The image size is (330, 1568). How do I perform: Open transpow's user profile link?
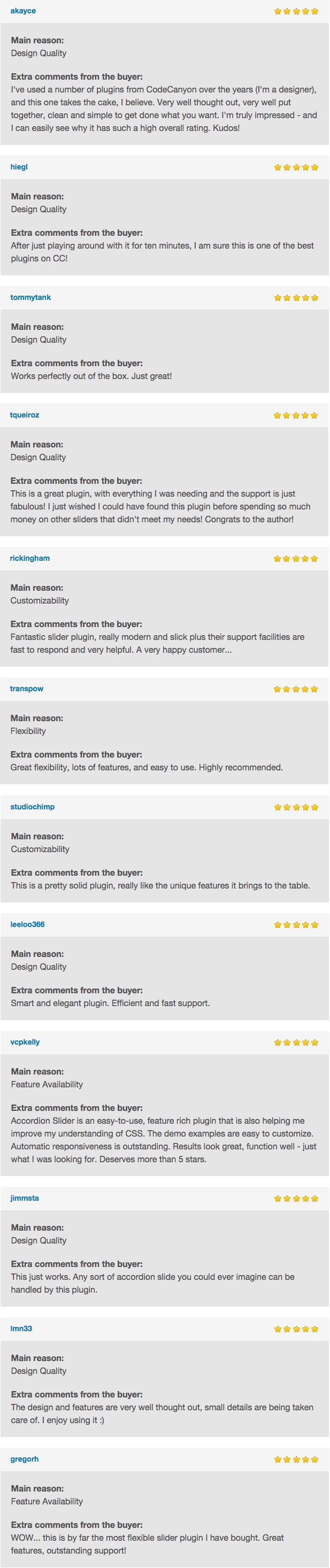tap(27, 689)
